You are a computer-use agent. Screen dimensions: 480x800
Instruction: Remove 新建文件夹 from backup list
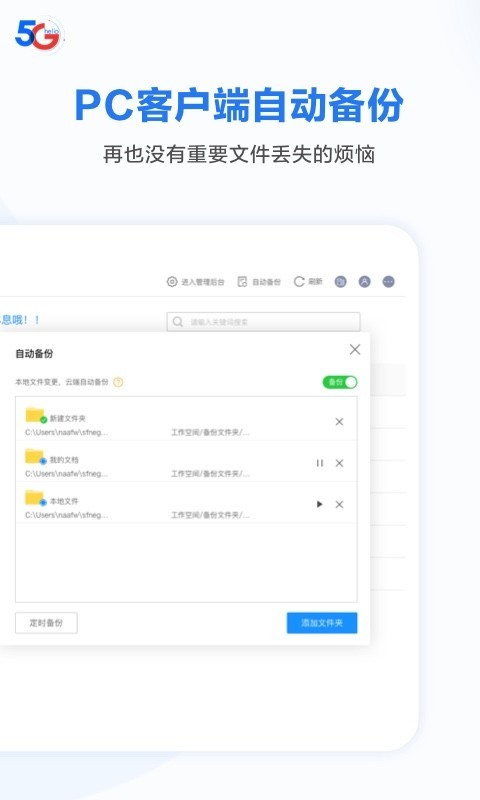click(x=339, y=422)
